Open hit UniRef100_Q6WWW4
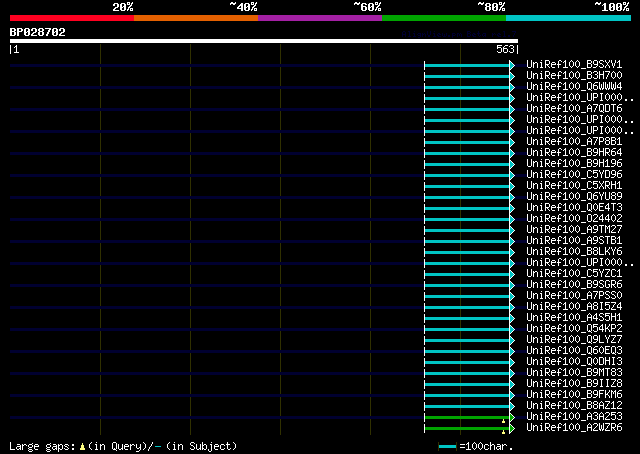640x454 pixels. [x=574, y=87]
